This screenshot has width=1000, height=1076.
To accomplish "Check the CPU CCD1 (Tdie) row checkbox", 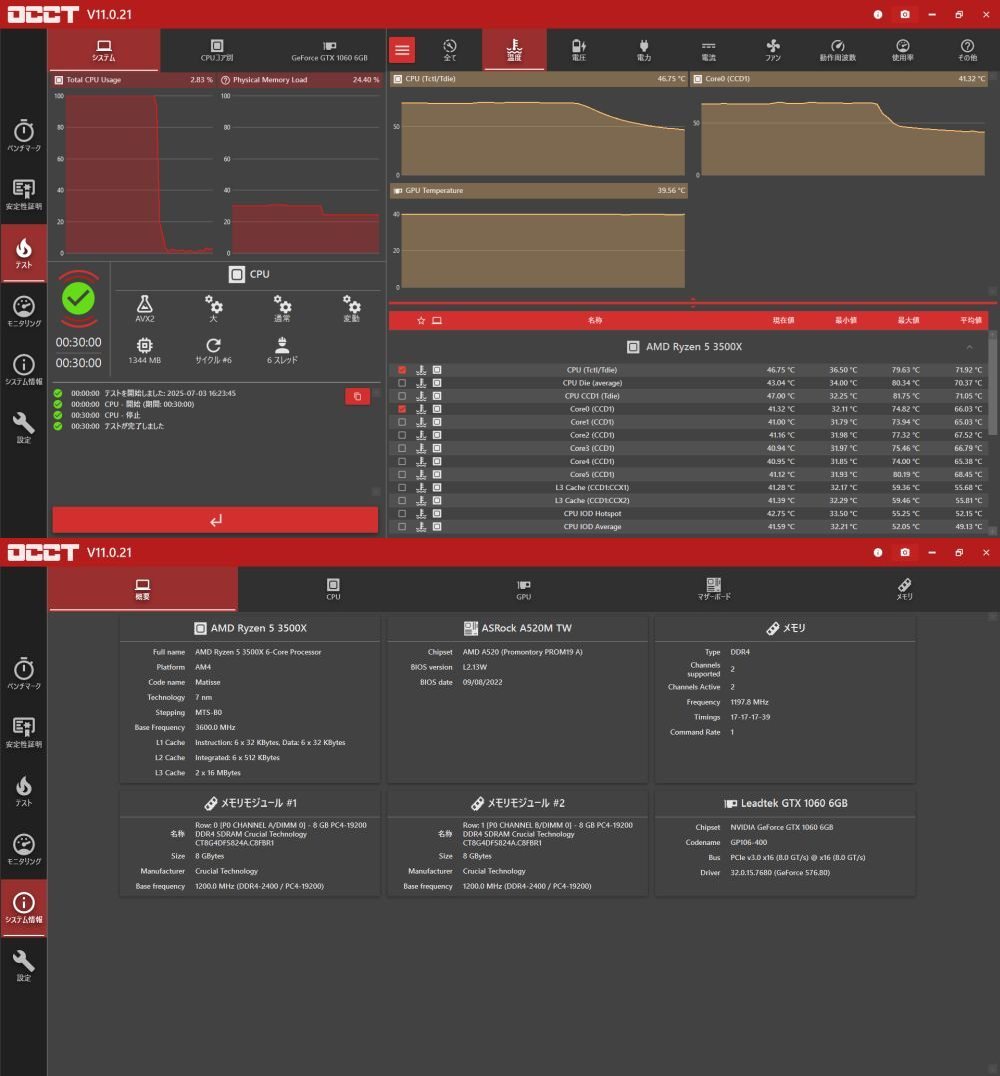I will click(x=402, y=396).
